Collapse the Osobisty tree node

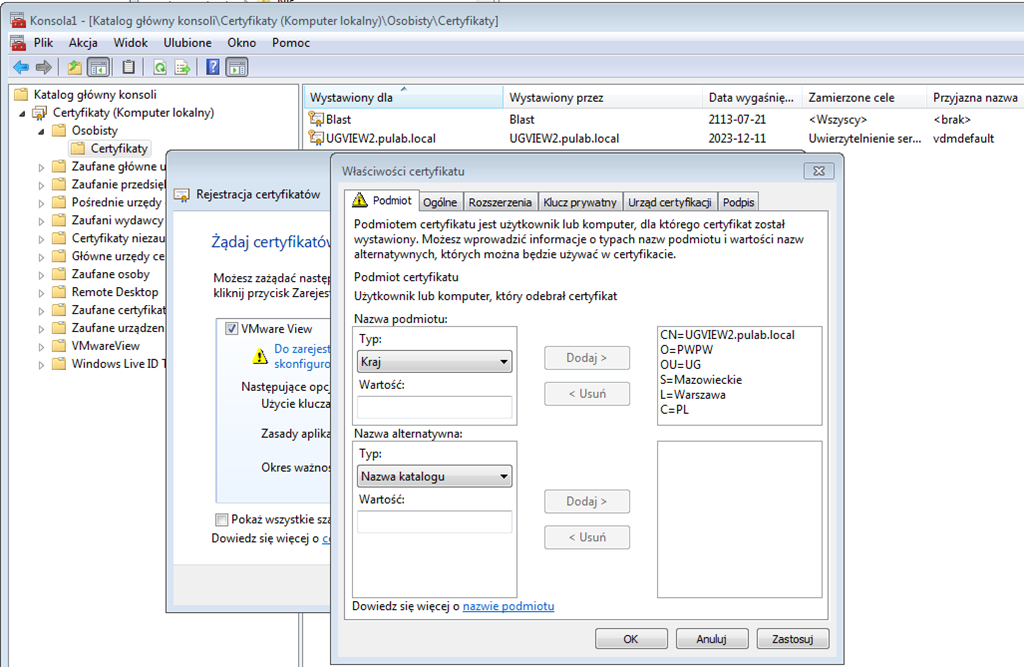41,131
